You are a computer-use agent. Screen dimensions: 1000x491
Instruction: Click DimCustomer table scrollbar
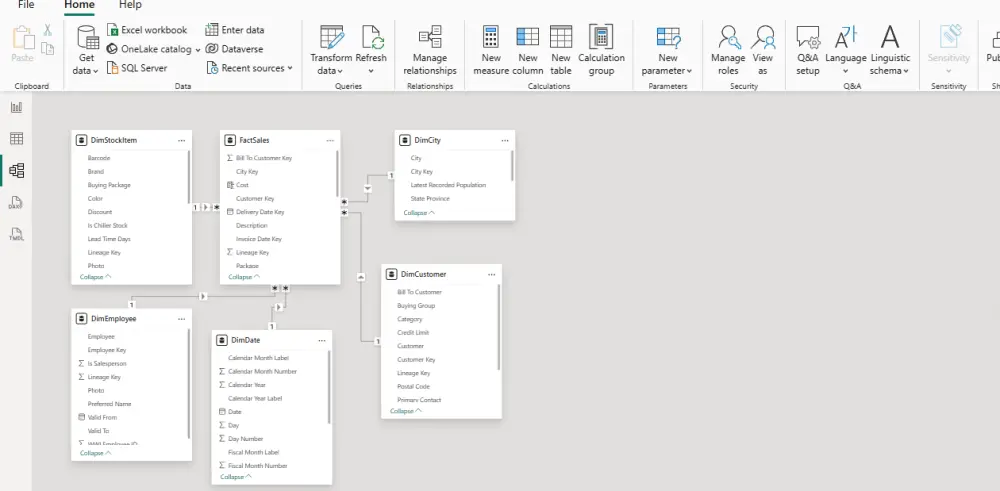[x=499, y=328]
